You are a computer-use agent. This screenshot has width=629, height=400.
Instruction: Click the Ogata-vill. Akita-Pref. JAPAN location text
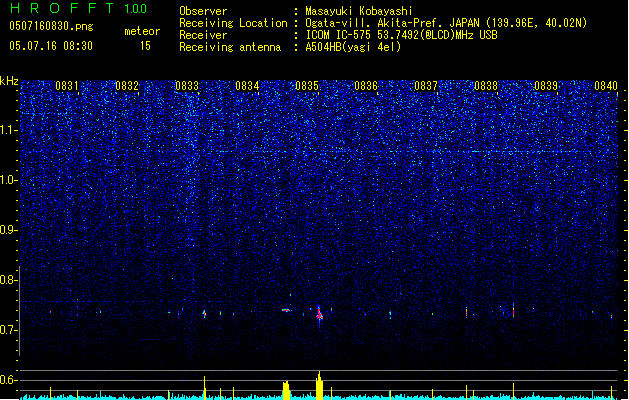[x=446, y=23]
